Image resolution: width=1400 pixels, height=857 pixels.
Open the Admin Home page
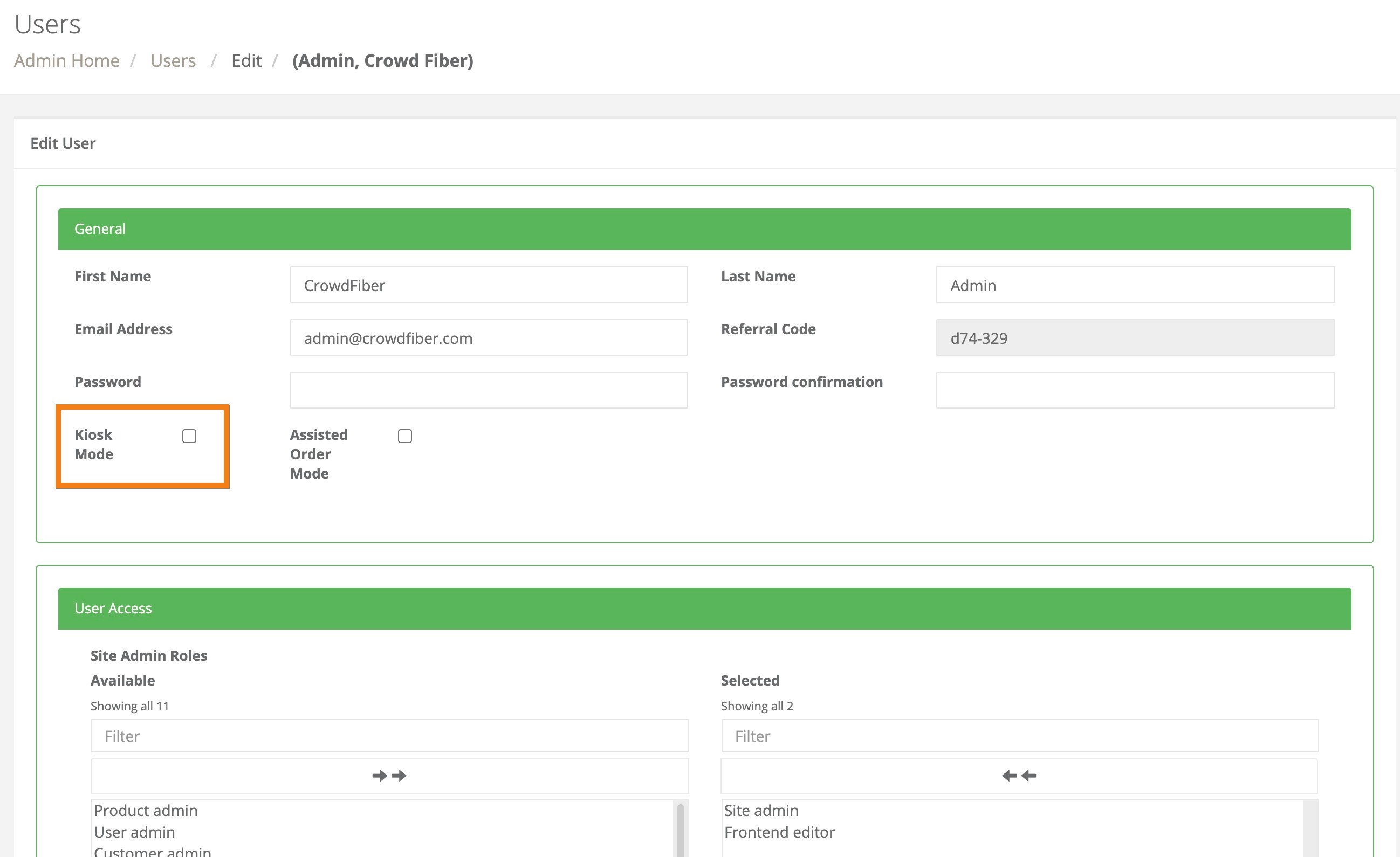click(x=66, y=61)
